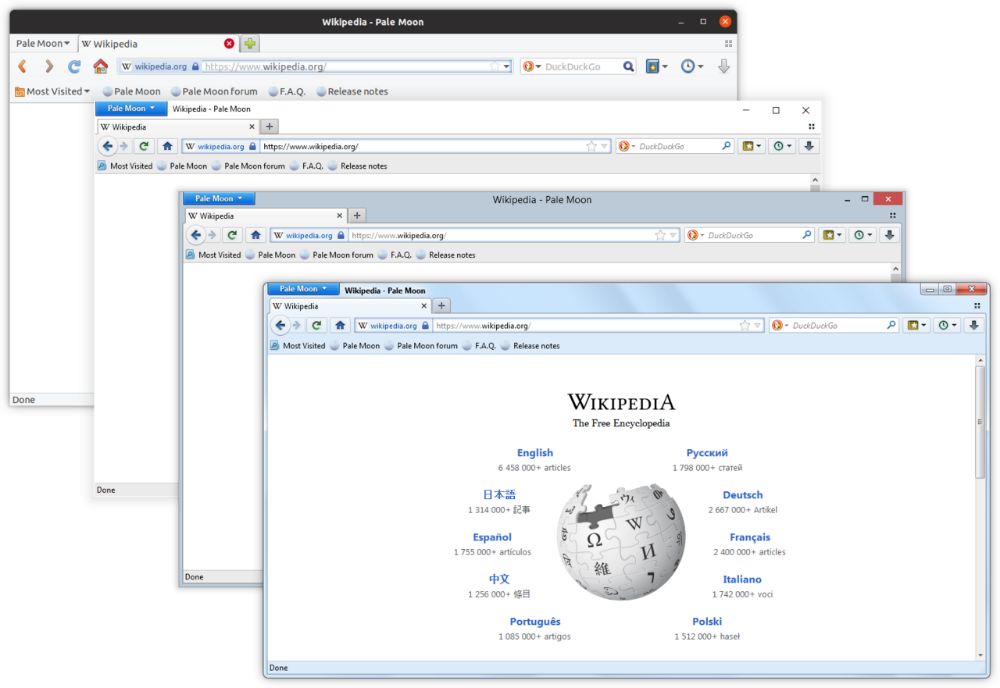The height and width of the screenshot is (688, 1000).
Task: Click red Home icon in the Ubuntu window
Action: [x=100, y=66]
